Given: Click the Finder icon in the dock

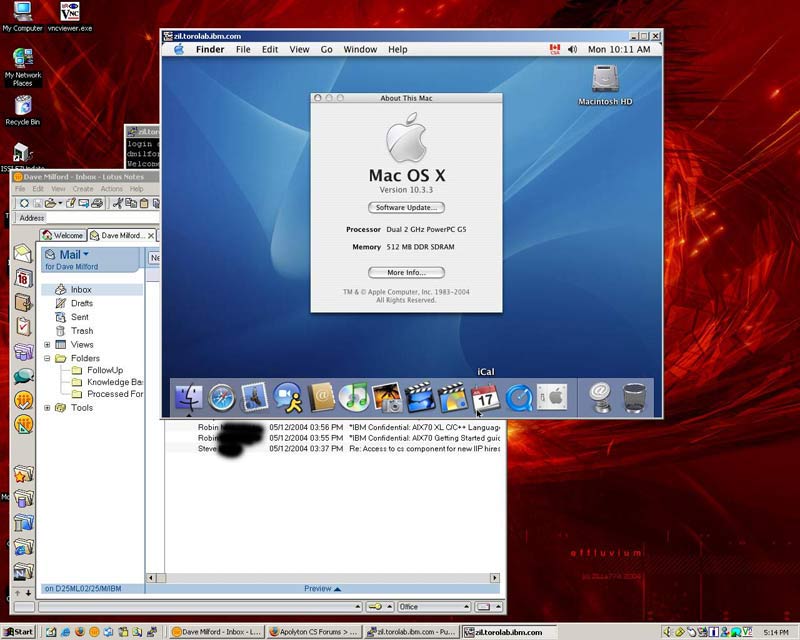Looking at the screenshot, I should (188, 398).
